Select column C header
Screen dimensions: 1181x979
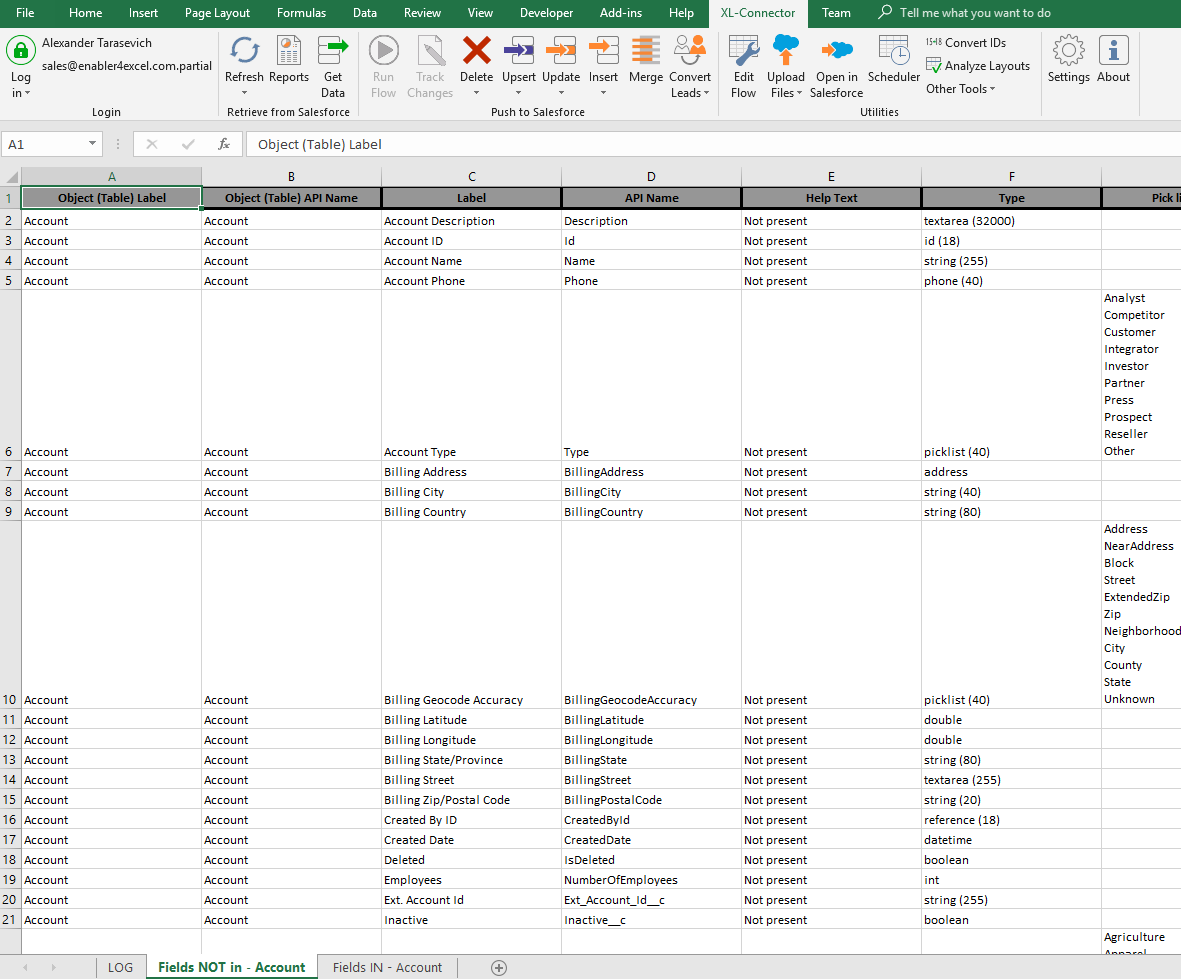coord(471,177)
